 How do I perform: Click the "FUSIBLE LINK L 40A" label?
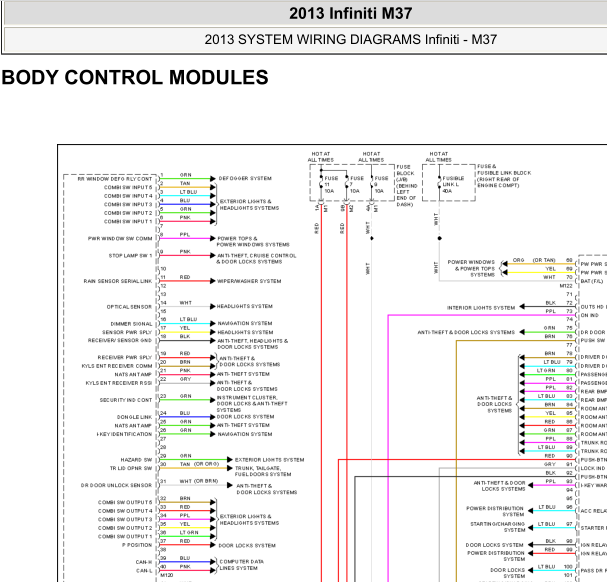453,184
